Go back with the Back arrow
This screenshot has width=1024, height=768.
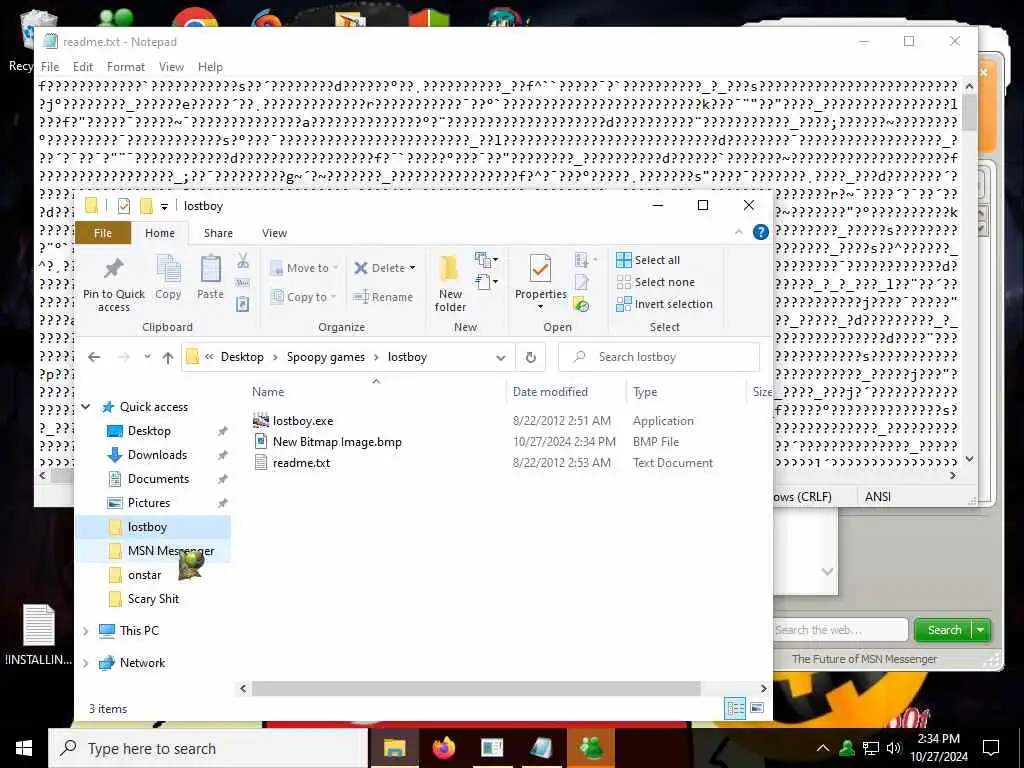coord(94,357)
